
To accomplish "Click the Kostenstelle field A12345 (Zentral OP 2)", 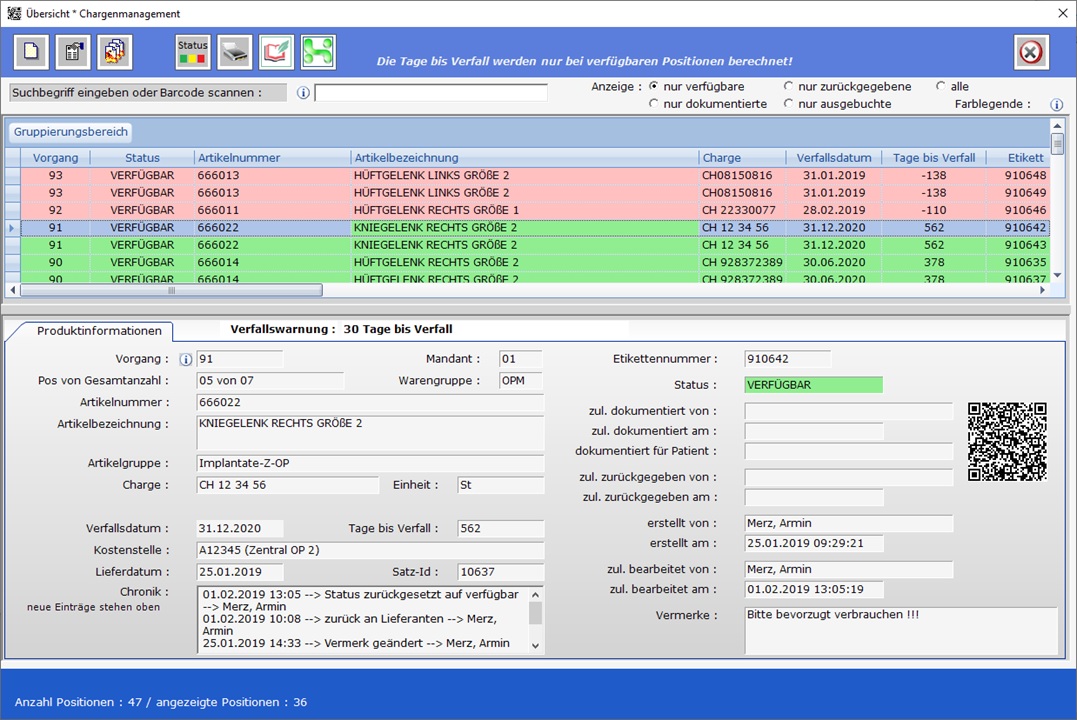I will point(370,550).
